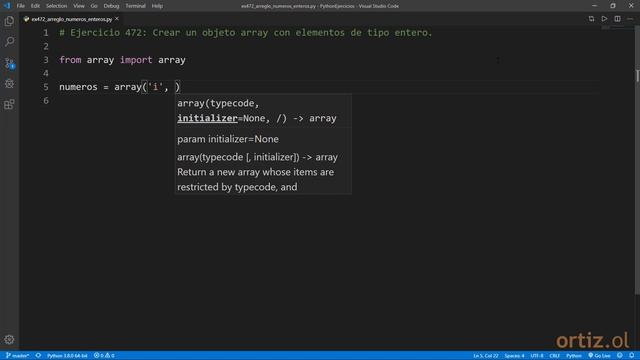Click the 'from' keyword on line 3

click(x=70, y=60)
